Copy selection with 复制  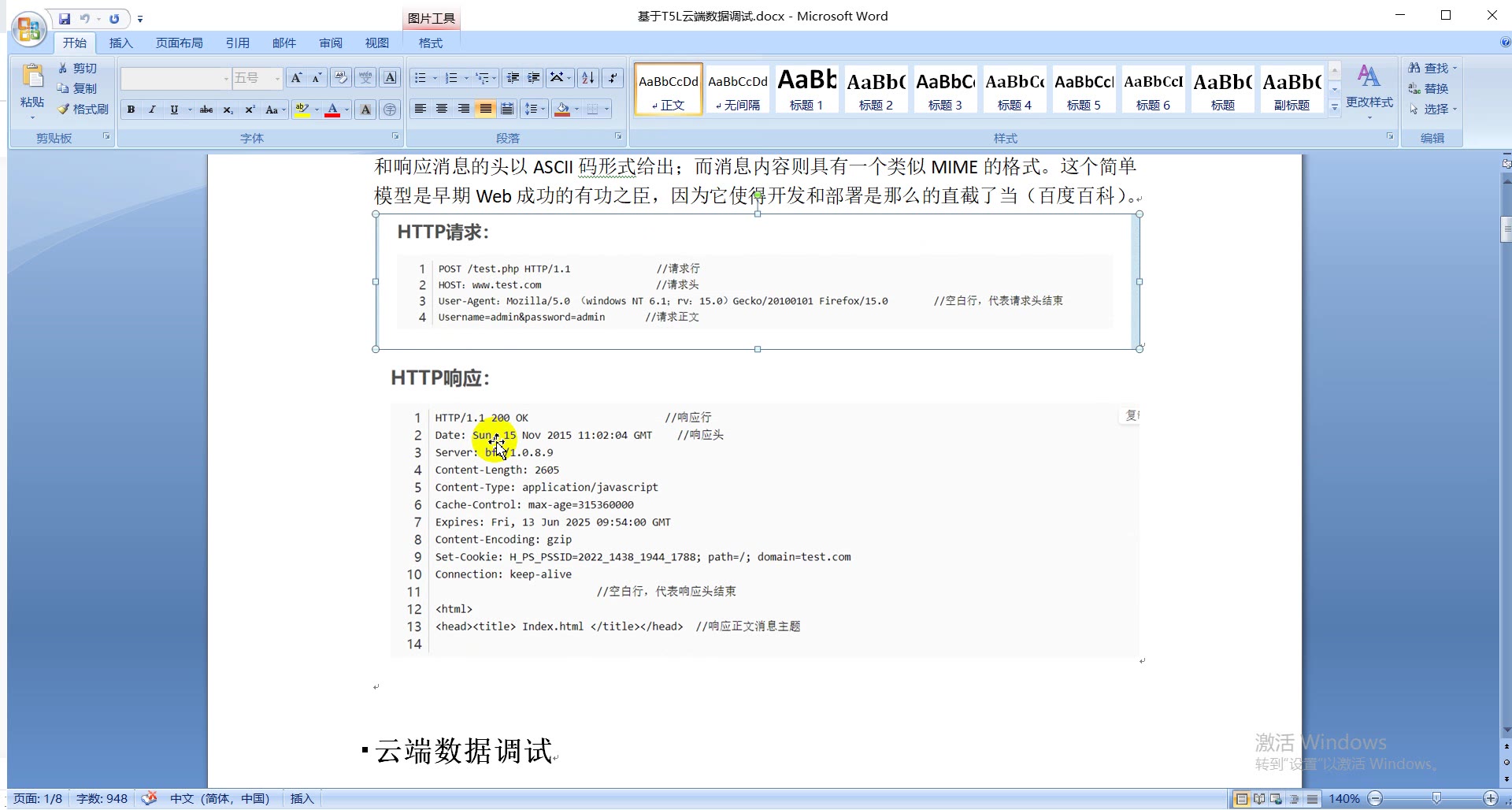[76, 88]
